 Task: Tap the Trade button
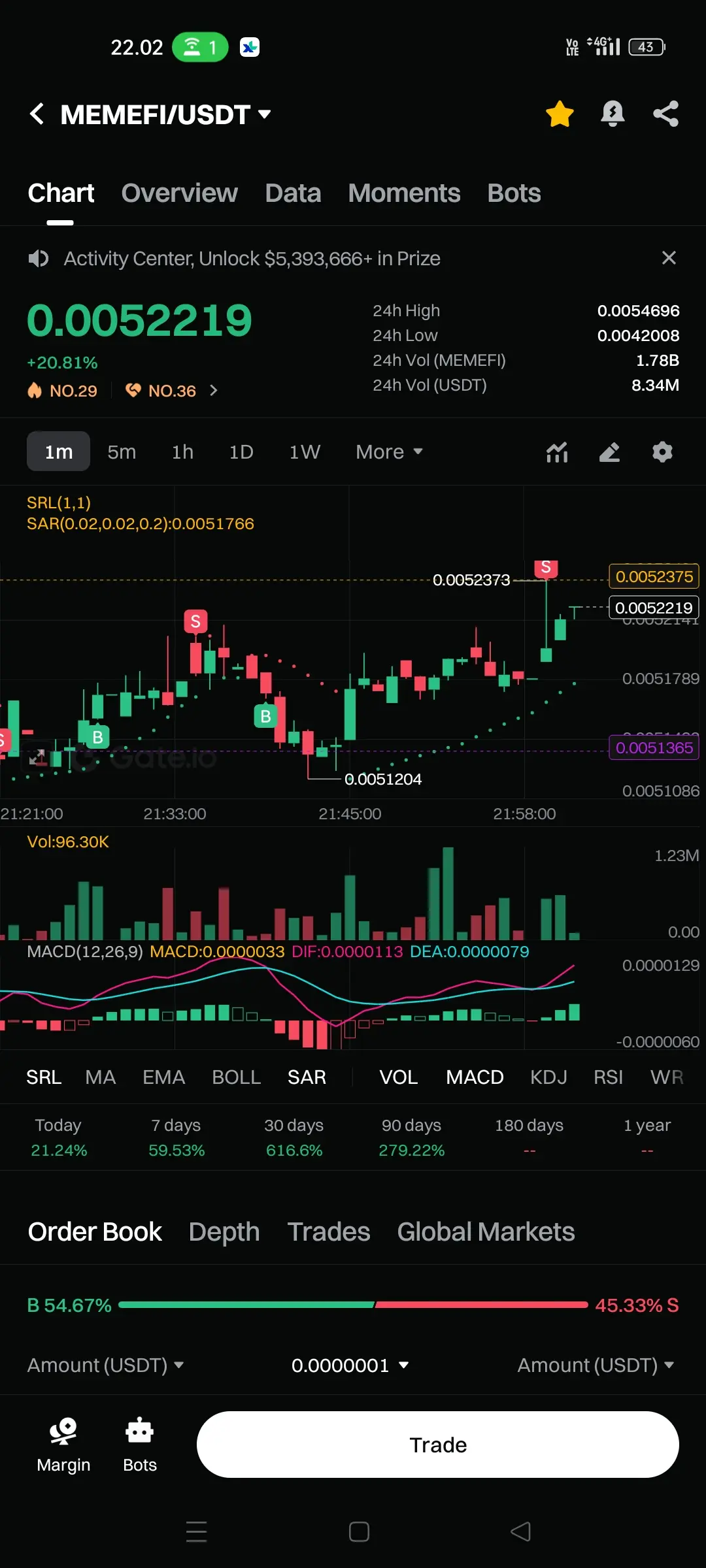tap(438, 1445)
